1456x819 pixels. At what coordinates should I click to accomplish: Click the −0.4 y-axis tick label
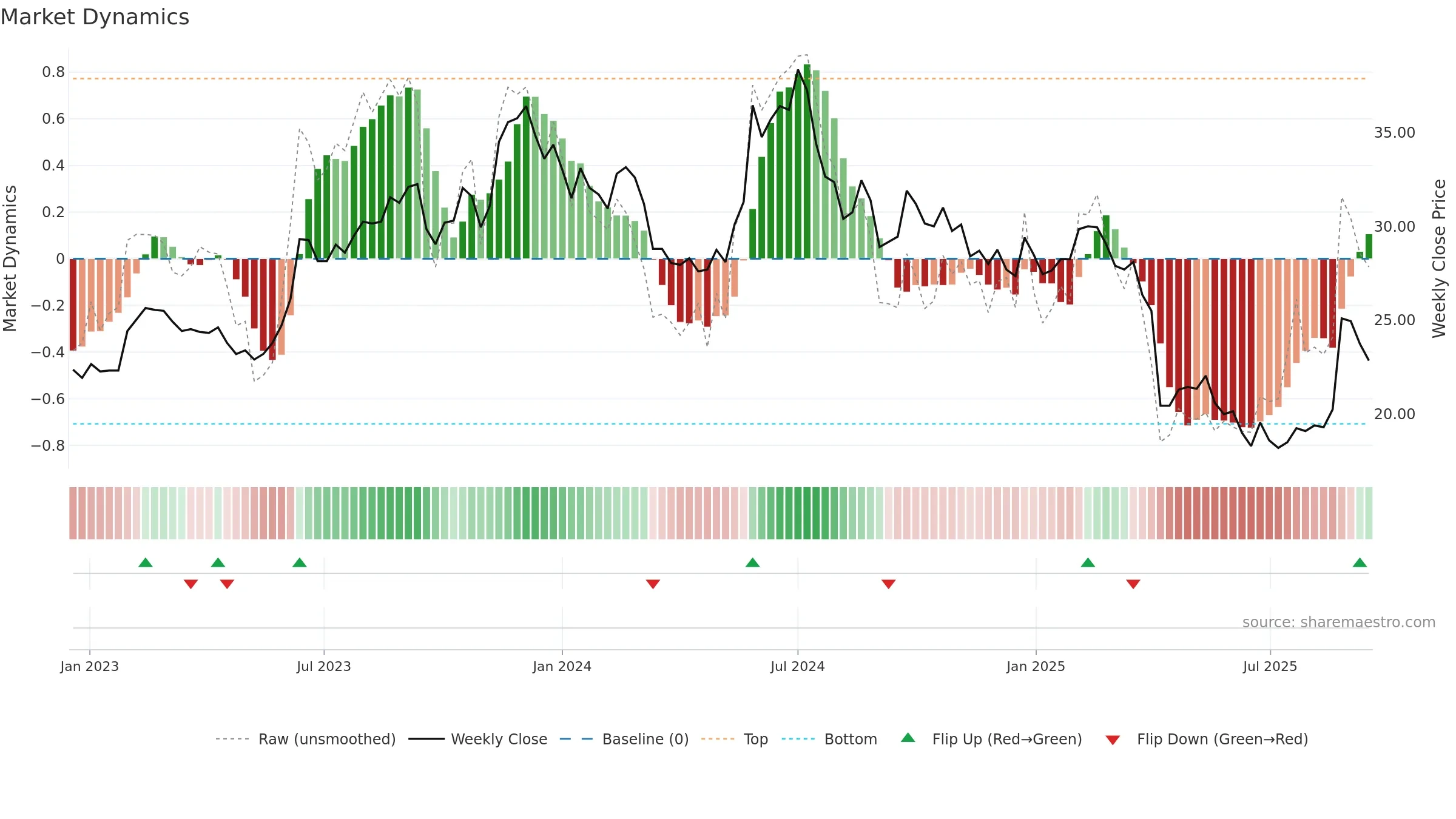[48, 352]
